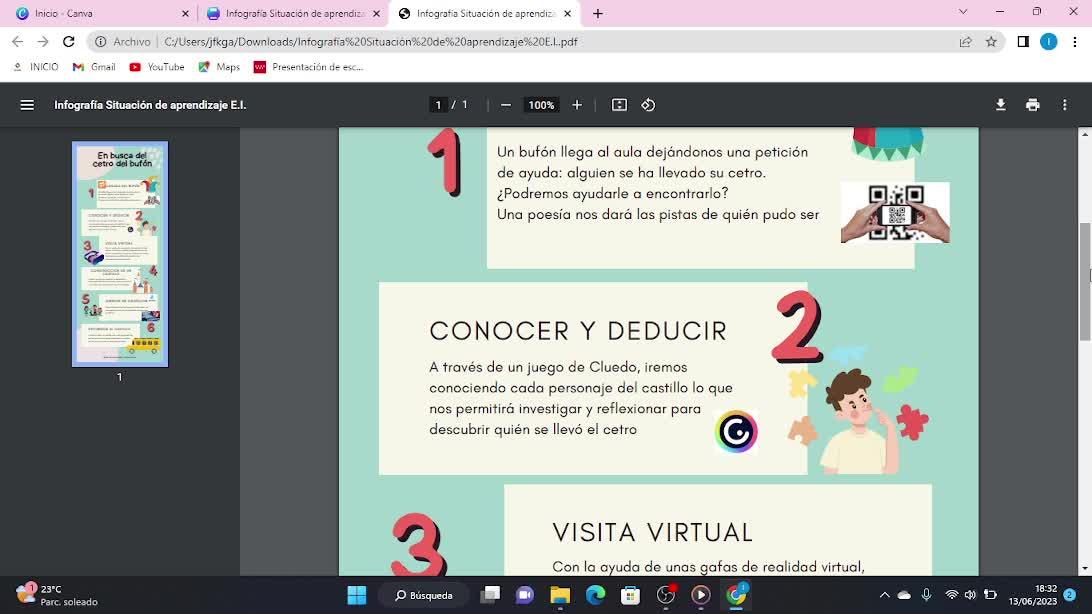Click the address bar URL
Image resolution: width=1092 pixels, height=614 pixels.
tap(370, 42)
